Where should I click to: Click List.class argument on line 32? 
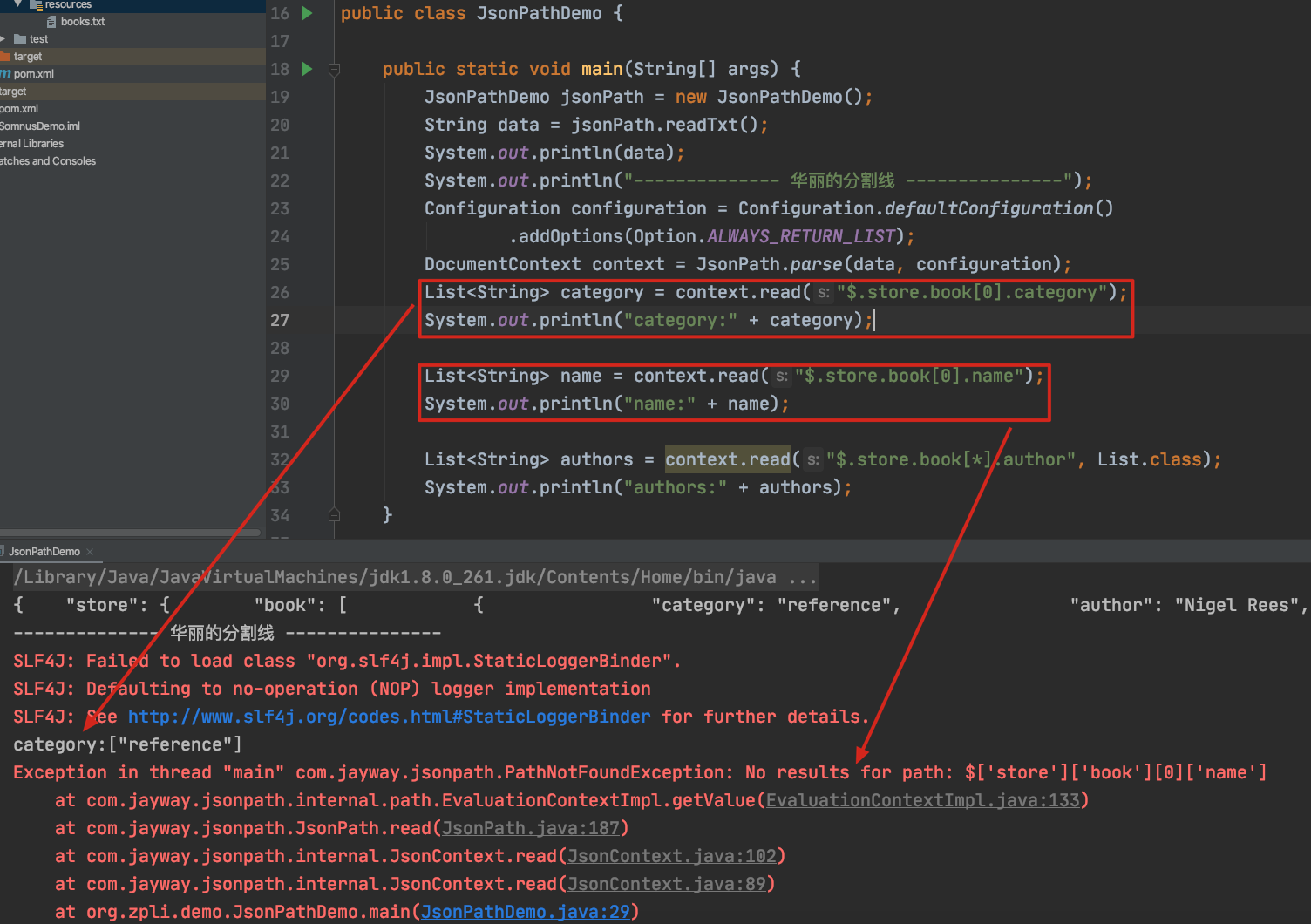click(1149, 459)
